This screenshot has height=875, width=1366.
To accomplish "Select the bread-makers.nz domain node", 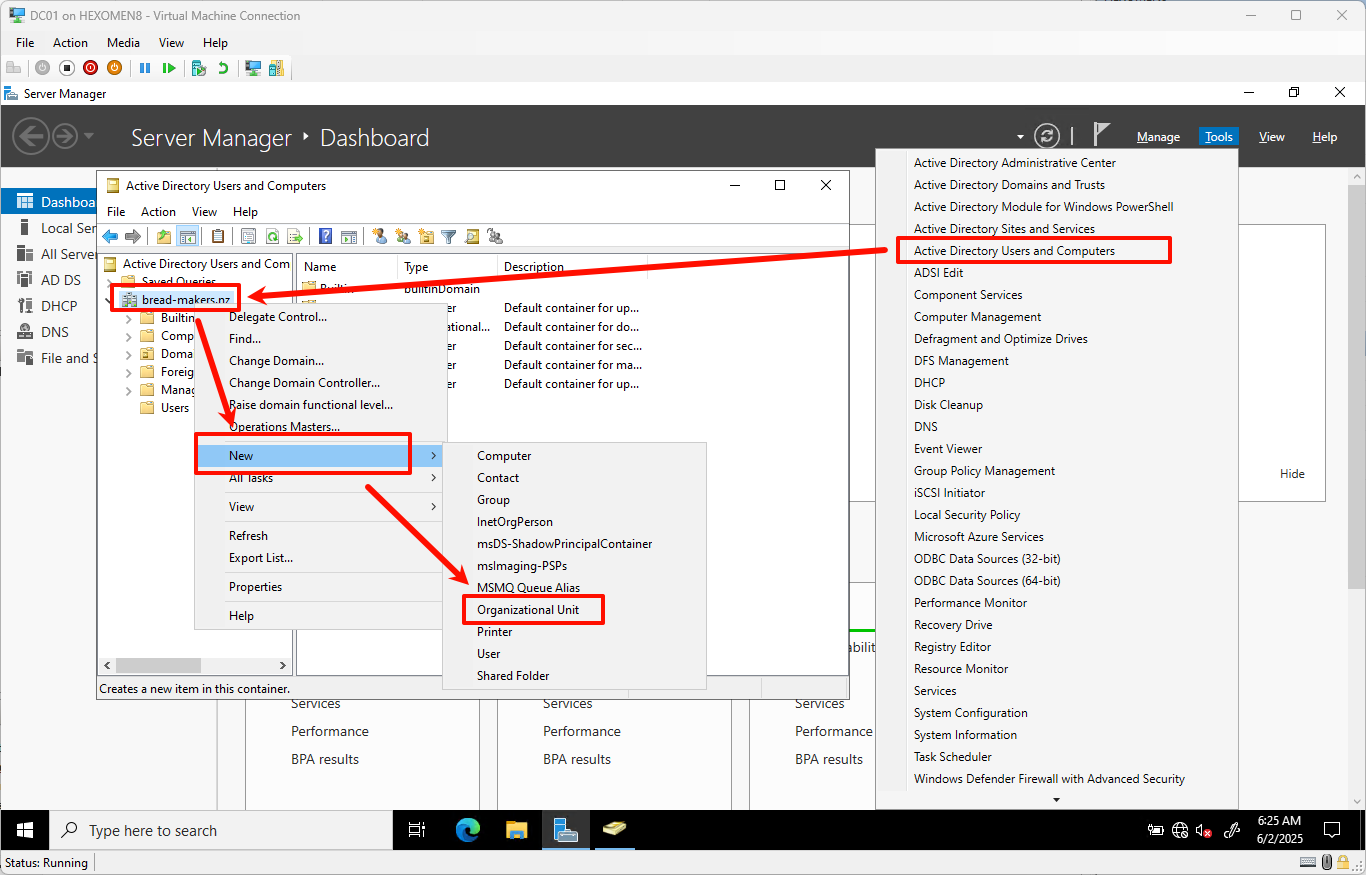I will (x=186, y=300).
